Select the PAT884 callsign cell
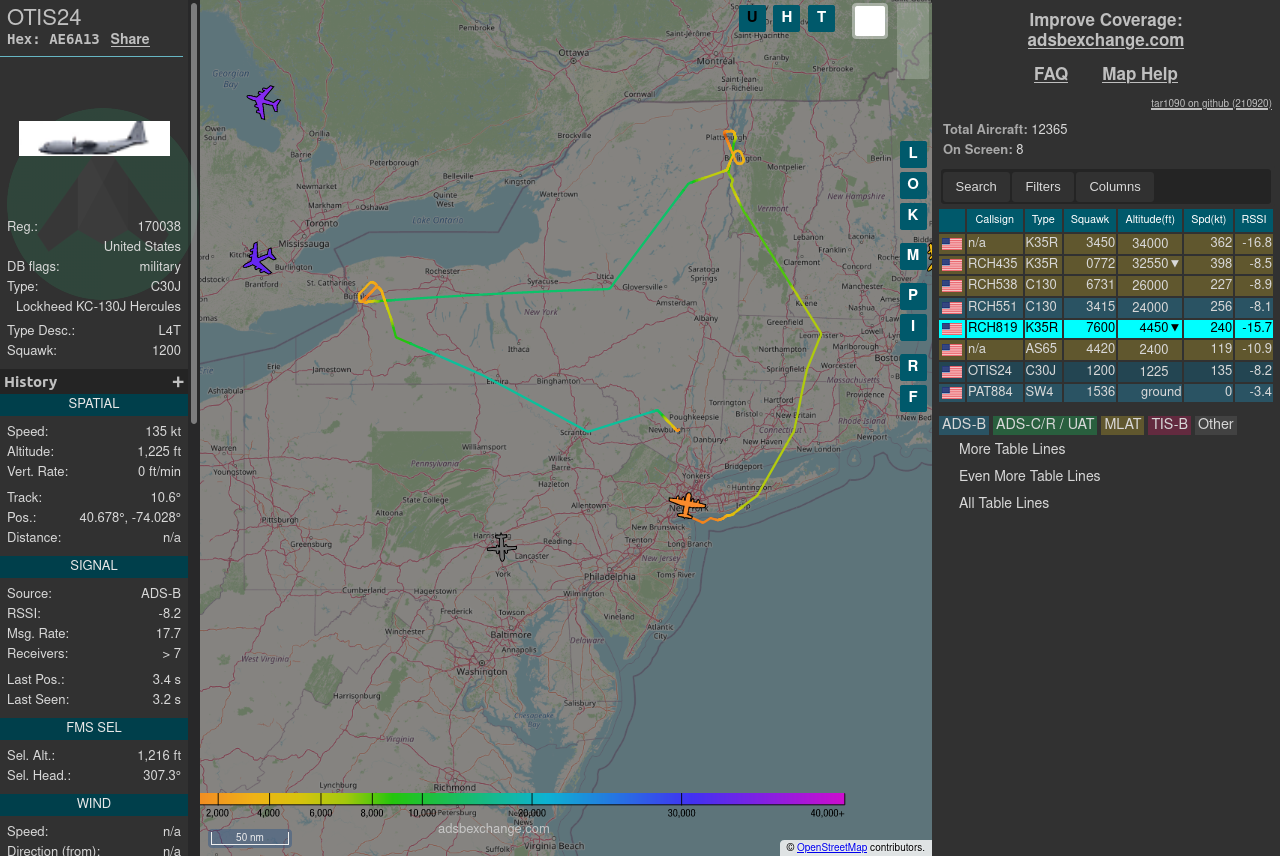 pyautogui.click(x=995, y=393)
